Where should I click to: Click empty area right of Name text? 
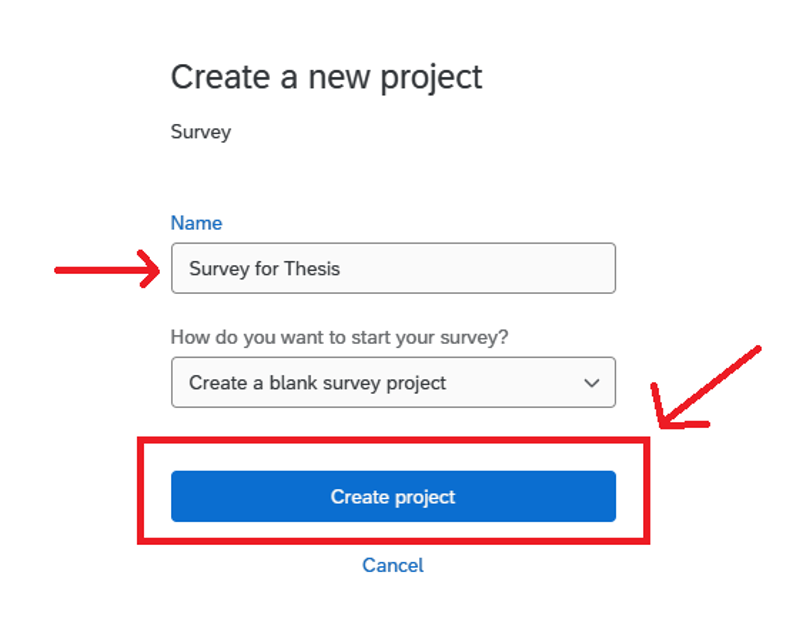point(480,268)
